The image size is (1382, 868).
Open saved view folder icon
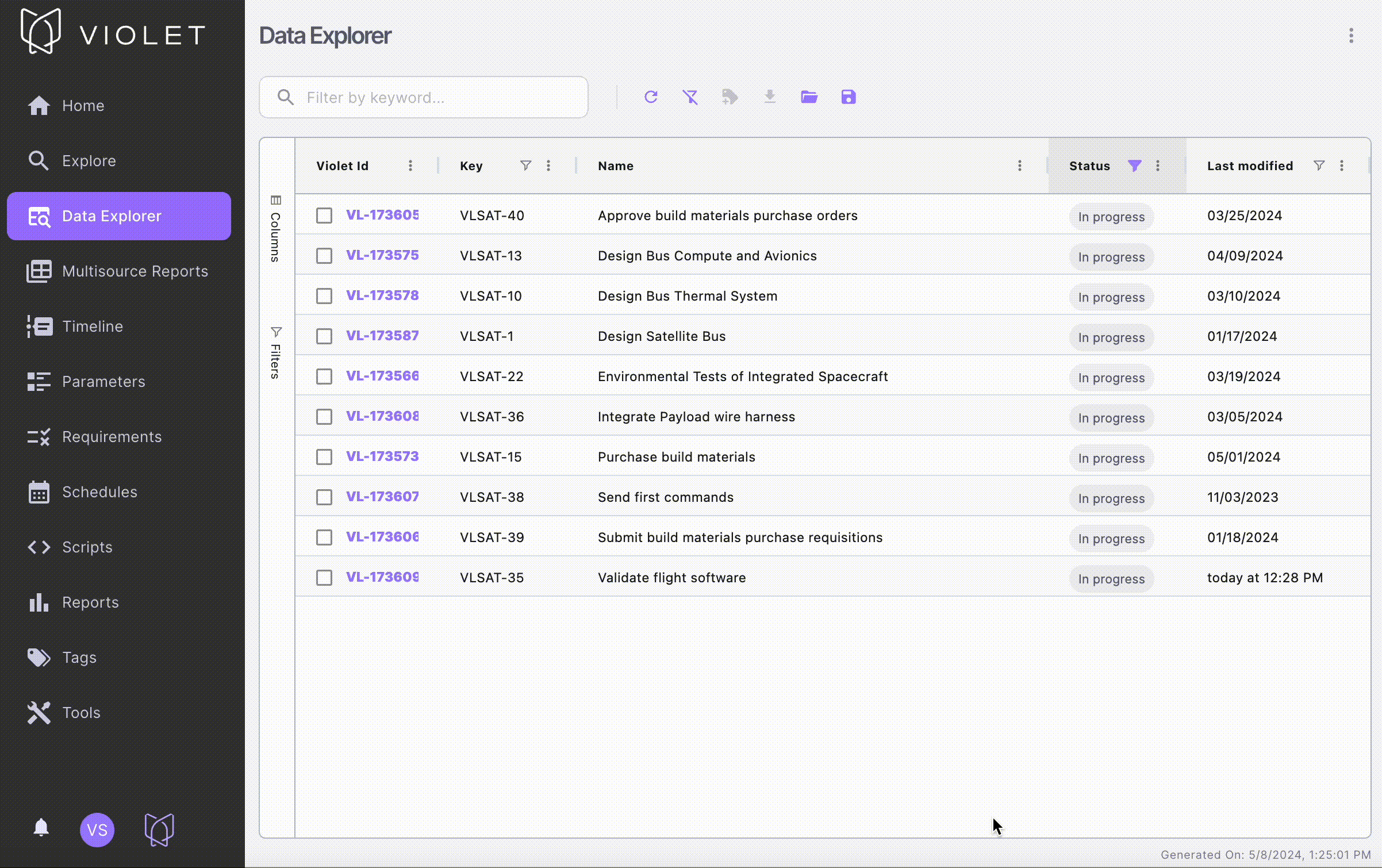[x=809, y=97]
